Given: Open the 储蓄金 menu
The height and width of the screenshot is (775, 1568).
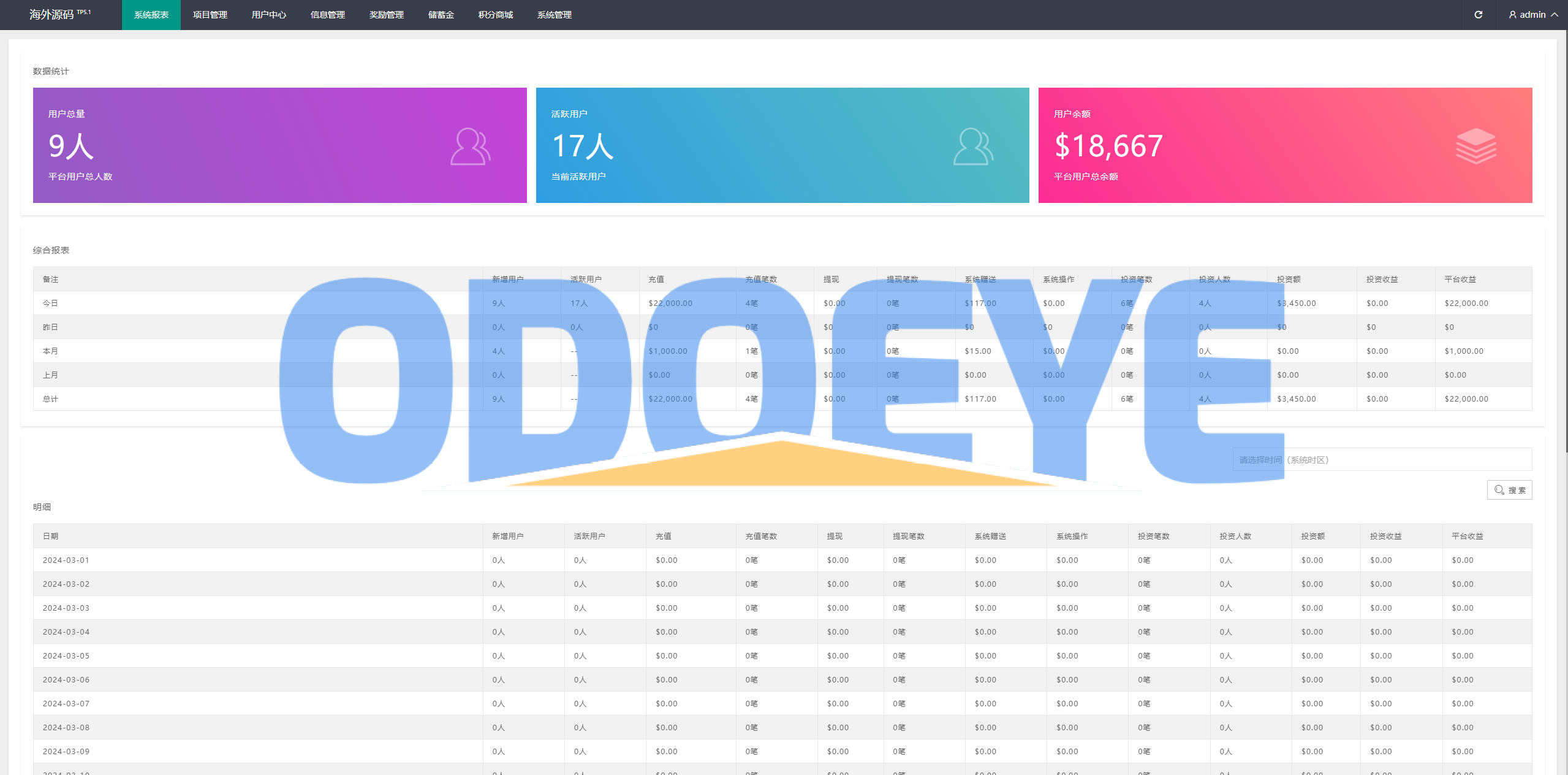Looking at the screenshot, I should 441,15.
